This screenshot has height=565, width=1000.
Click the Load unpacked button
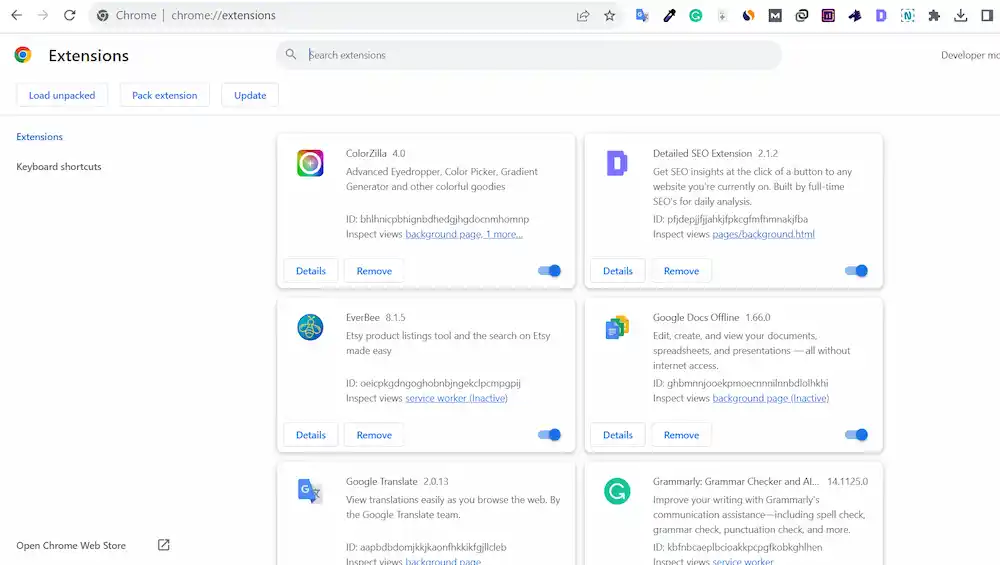pyautogui.click(x=62, y=95)
